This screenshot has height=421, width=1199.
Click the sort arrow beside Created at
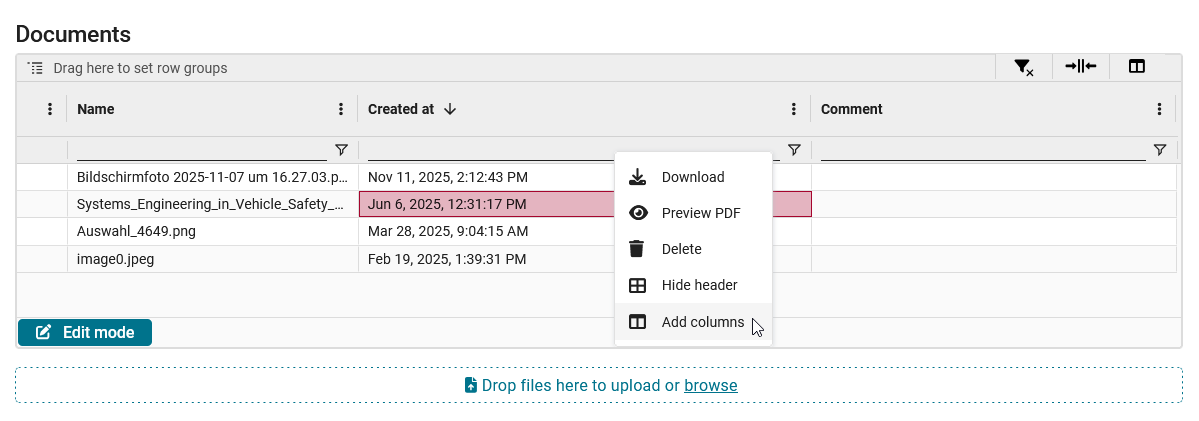pos(450,109)
